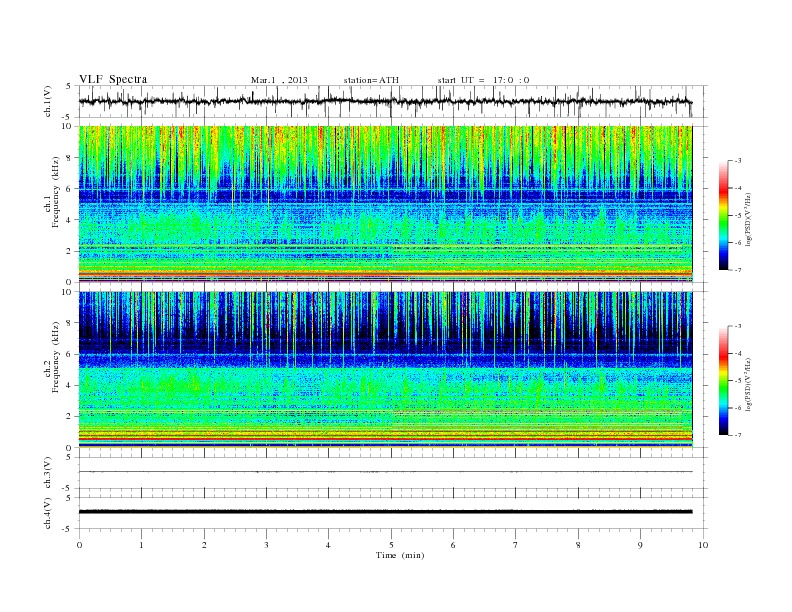The height and width of the screenshot is (612, 792).
Task: Click the 7 minute label on the time axis
Action: (x=516, y=545)
